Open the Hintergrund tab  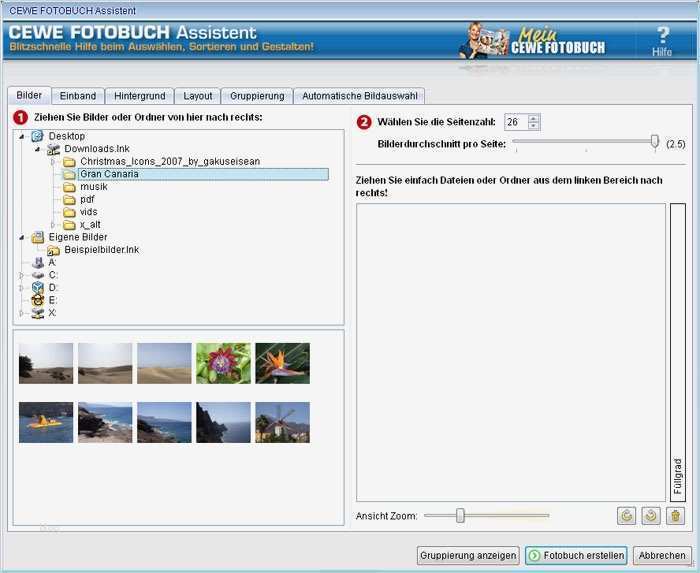point(139,96)
